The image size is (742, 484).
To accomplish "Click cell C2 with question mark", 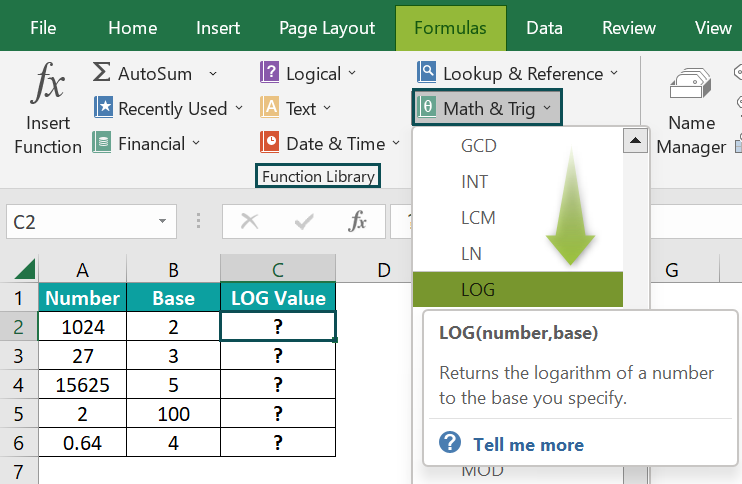I will pyautogui.click(x=278, y=326).
